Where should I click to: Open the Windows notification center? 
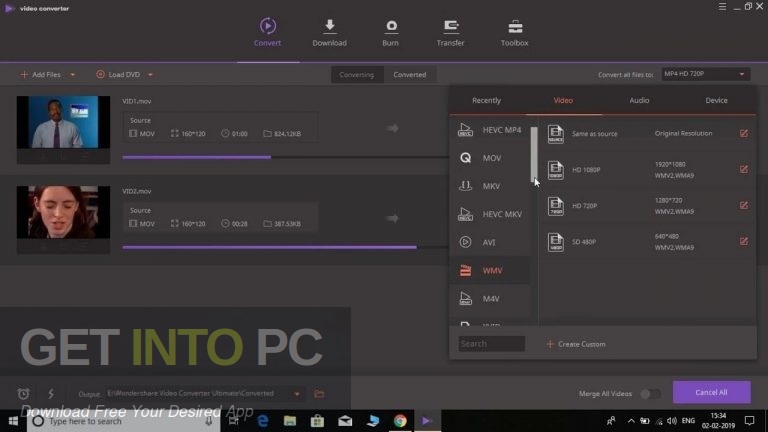click(749, 421)
